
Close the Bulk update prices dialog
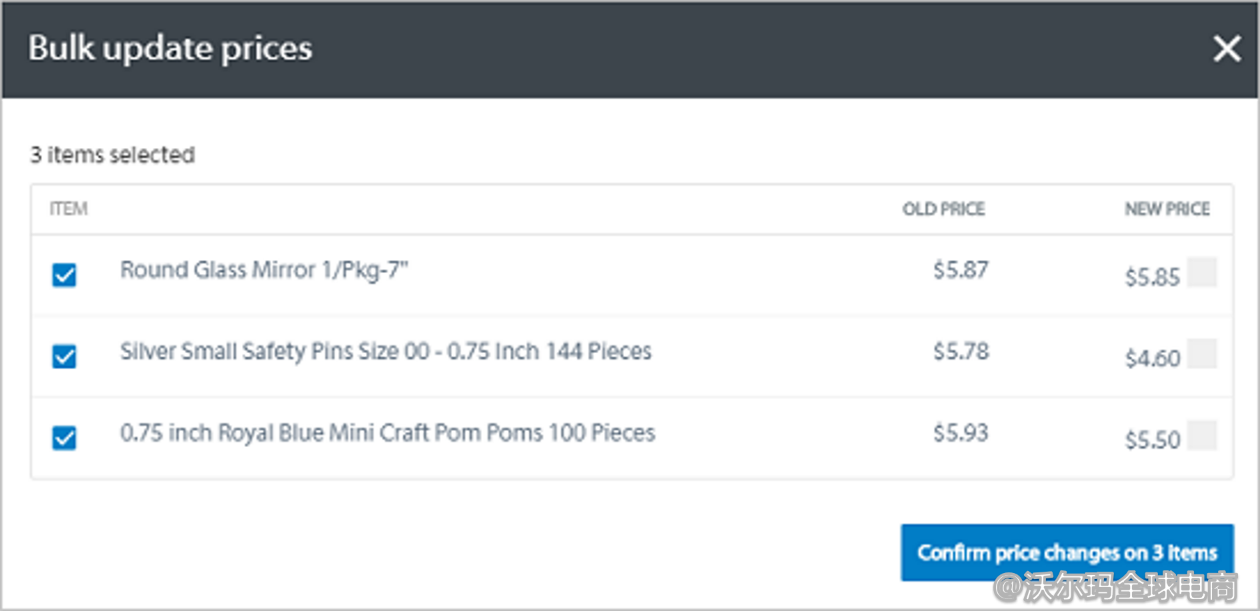point(1226,48)
